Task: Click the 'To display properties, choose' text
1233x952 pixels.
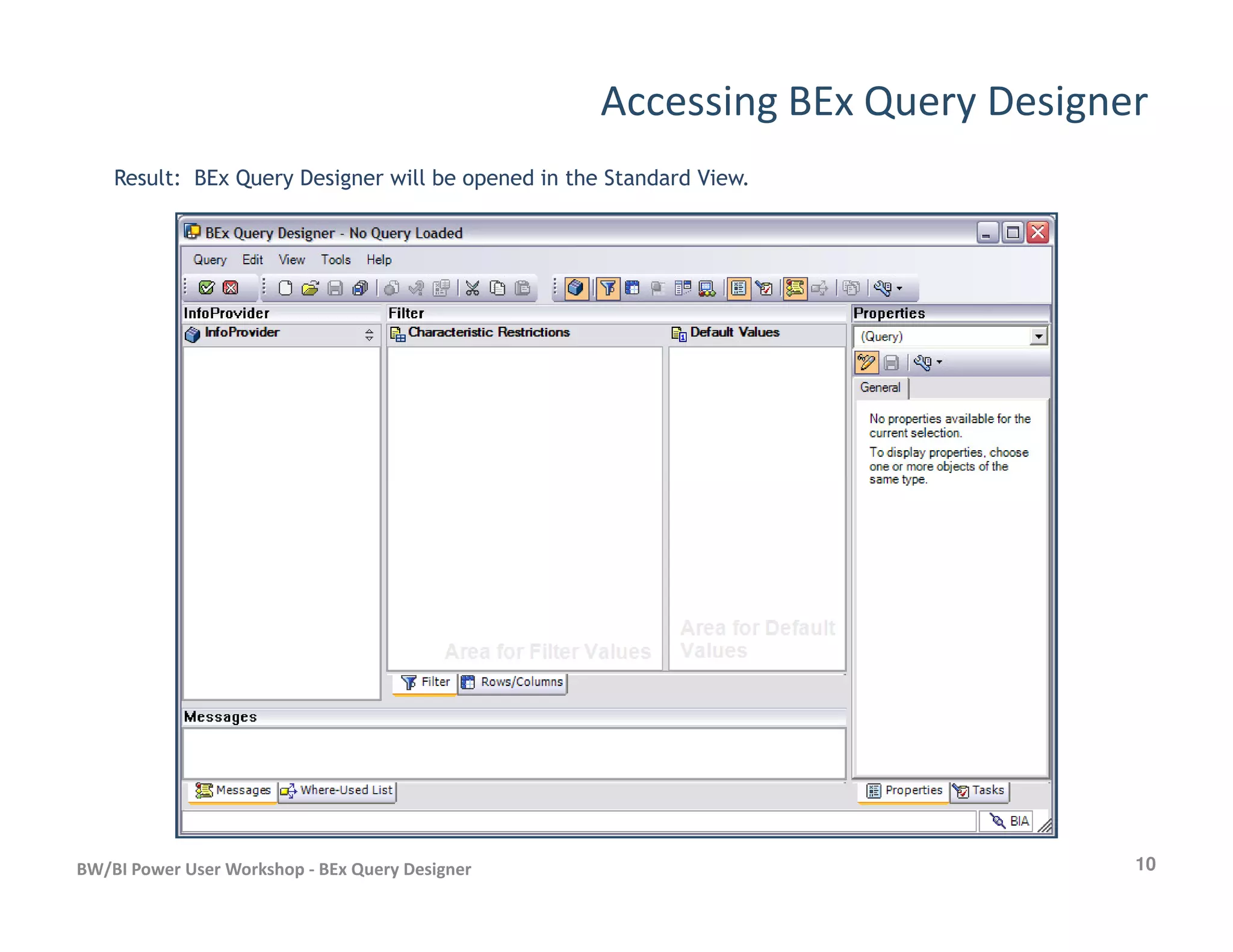Action: coord(949,466)
